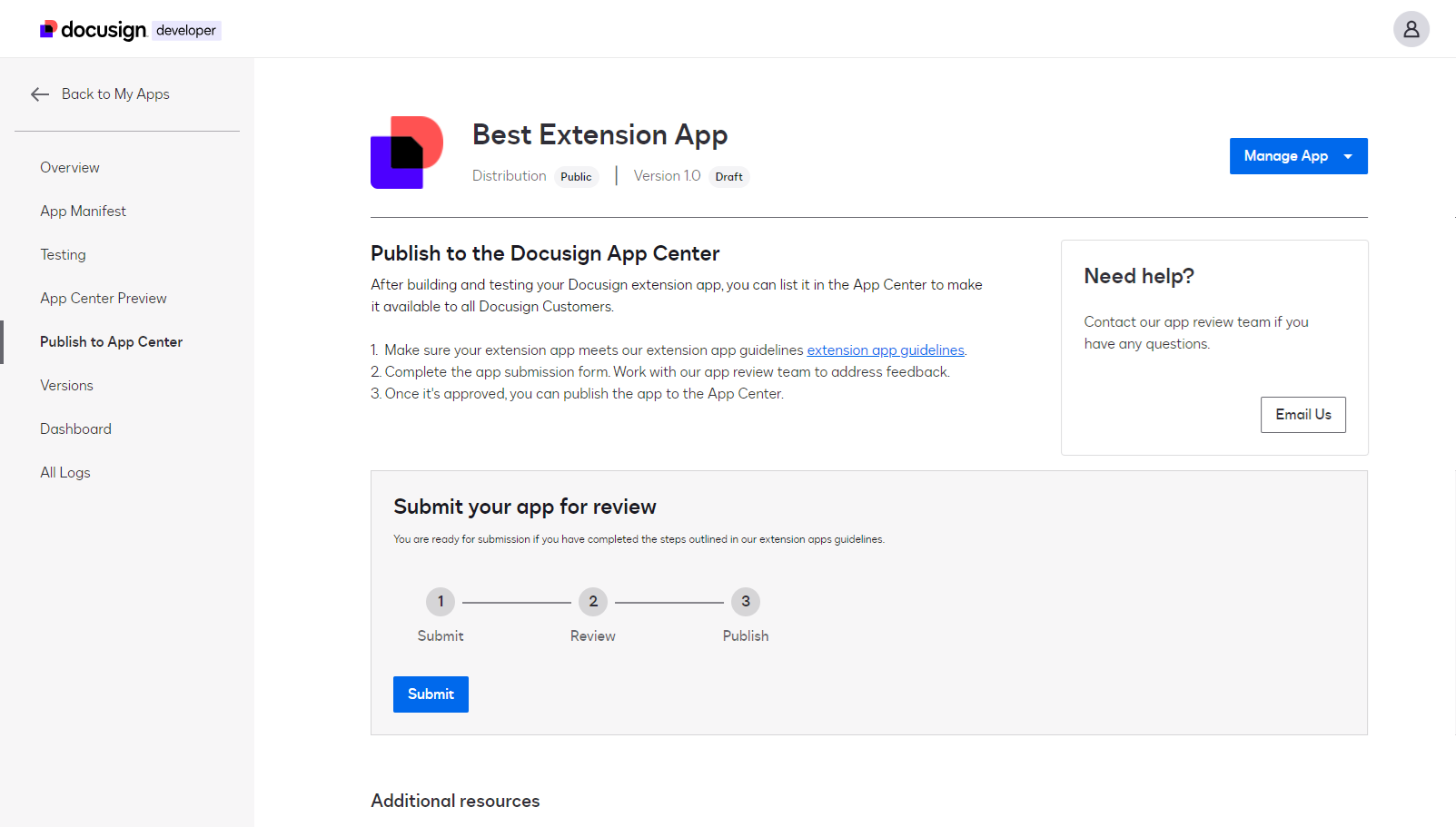The image size is (1456, 827).
Task: Go to the Dashboard page
Action: pyautogui.click(x=75, y=428)
